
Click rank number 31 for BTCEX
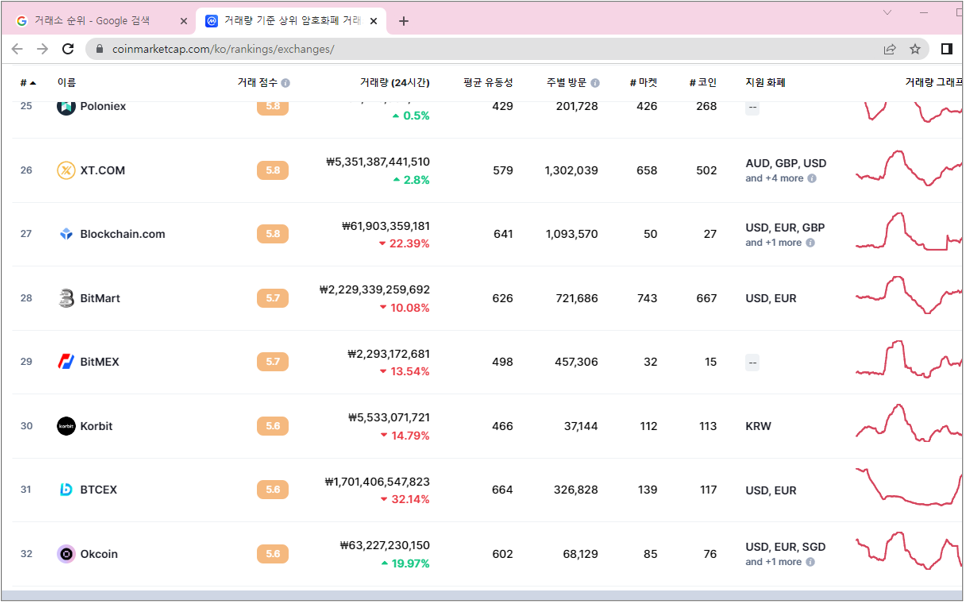coord(26,489)
